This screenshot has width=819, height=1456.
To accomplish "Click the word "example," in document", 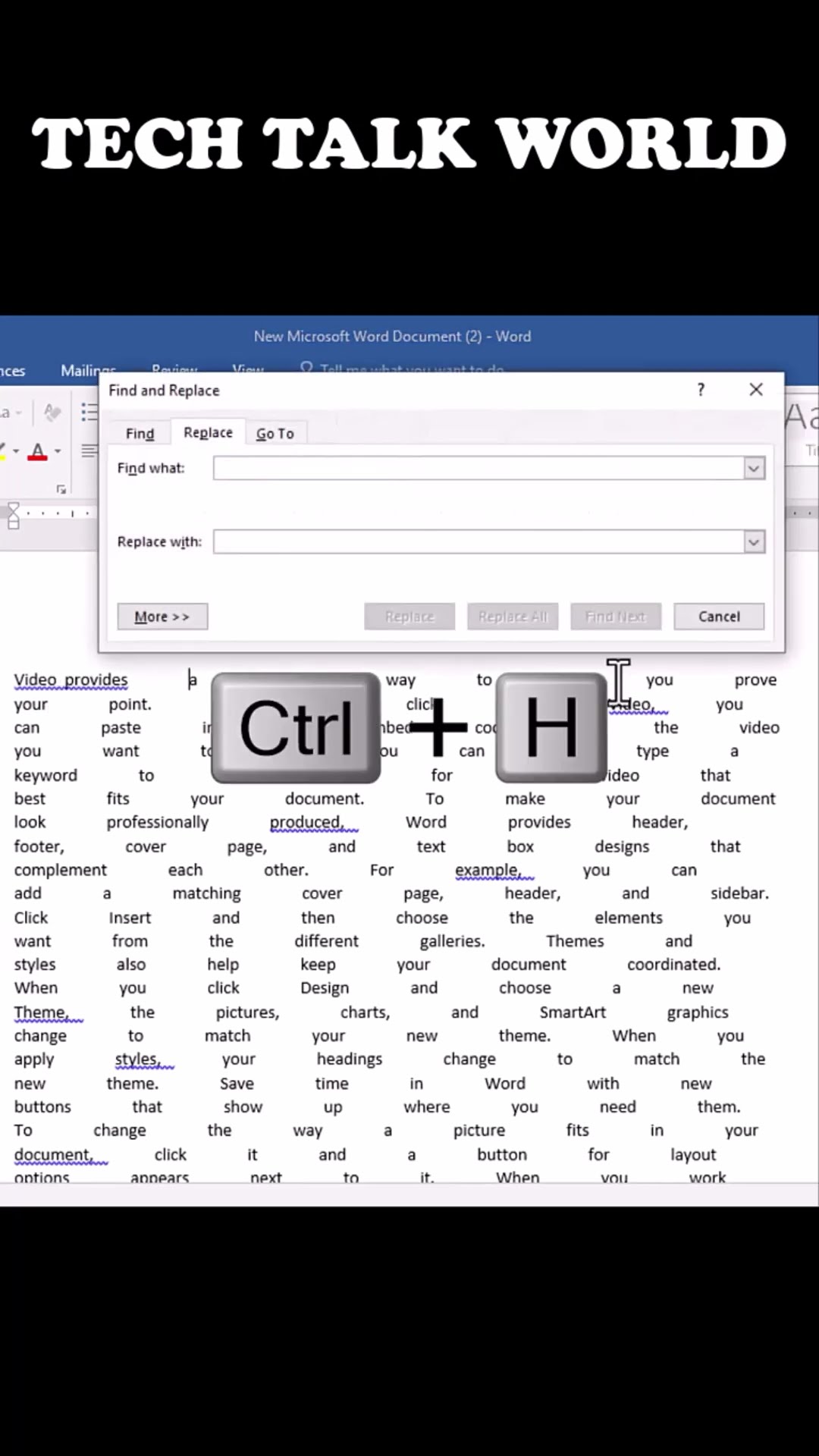I will pyautogui.click(x=488, y=870).
